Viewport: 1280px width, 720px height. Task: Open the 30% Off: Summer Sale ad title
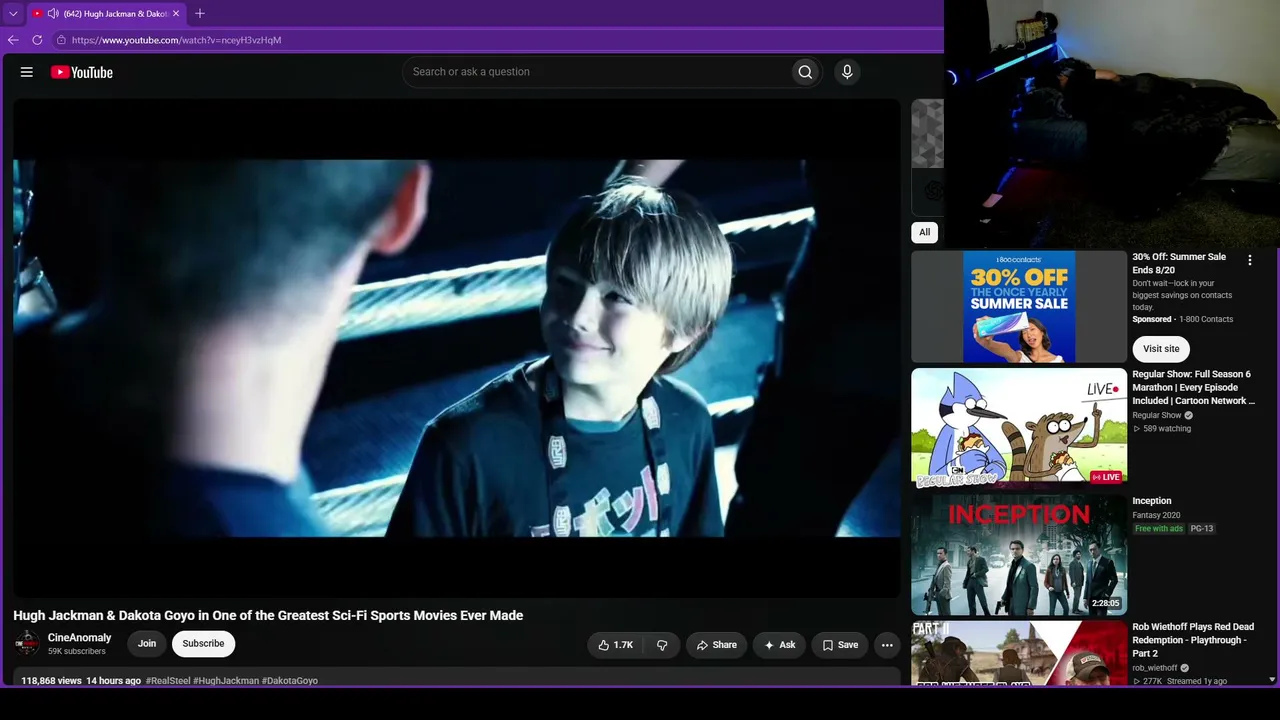click(1179, 264)
